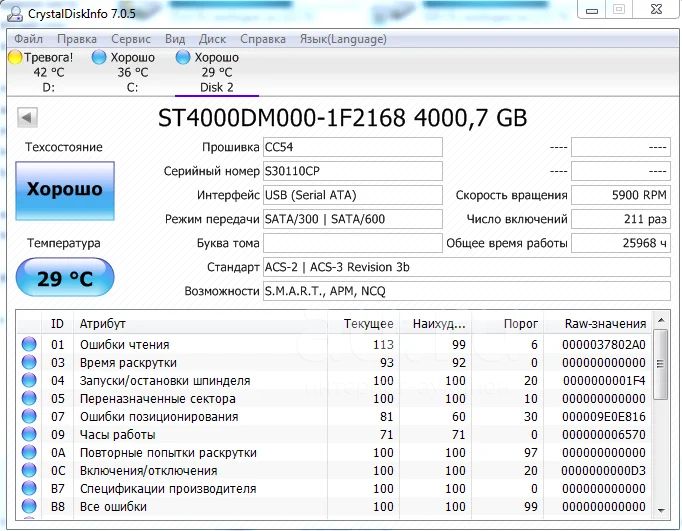Select the Повторные попытки раскрутки row
The width and height of the screenshot is (682, 531).
point(334,452)
